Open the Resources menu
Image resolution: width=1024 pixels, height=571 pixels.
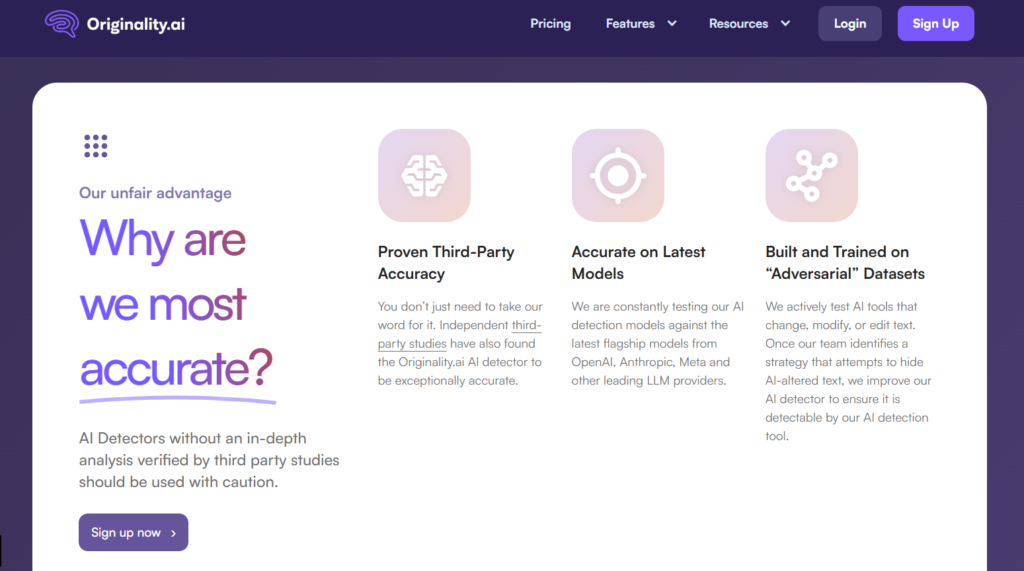click(x=739, y=24)
